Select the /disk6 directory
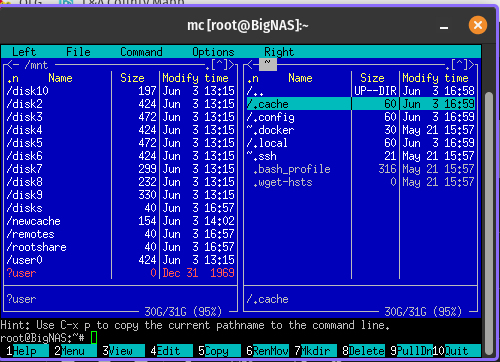This screenshot has width=500, height=362. [120, 156]
